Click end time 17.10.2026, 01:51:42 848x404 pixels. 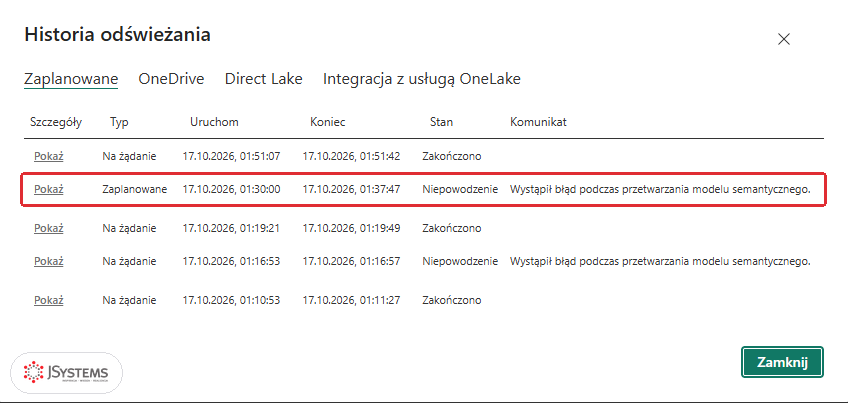(x=351, y=156)
